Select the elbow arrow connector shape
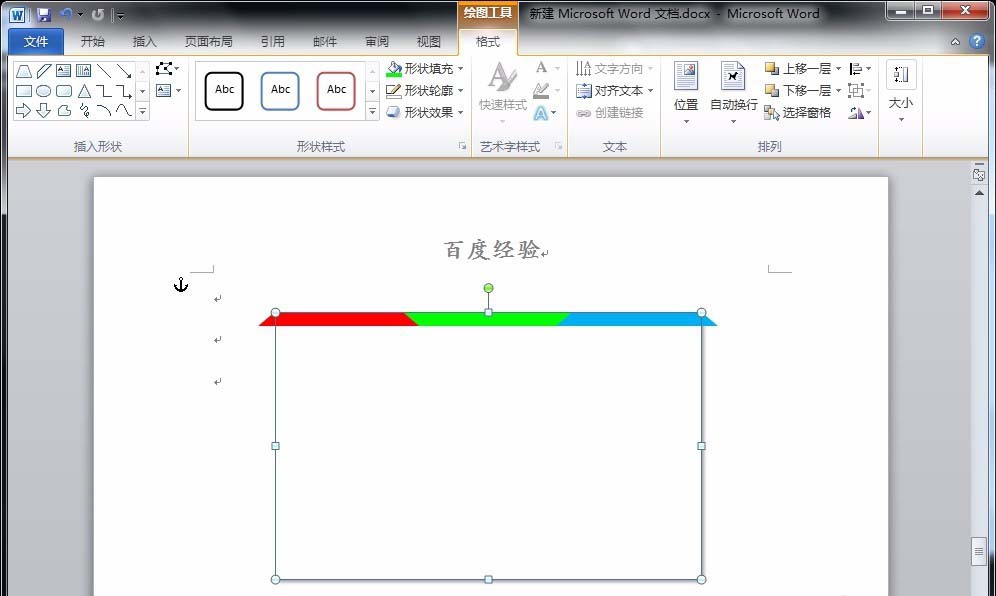 pos(124,91)
